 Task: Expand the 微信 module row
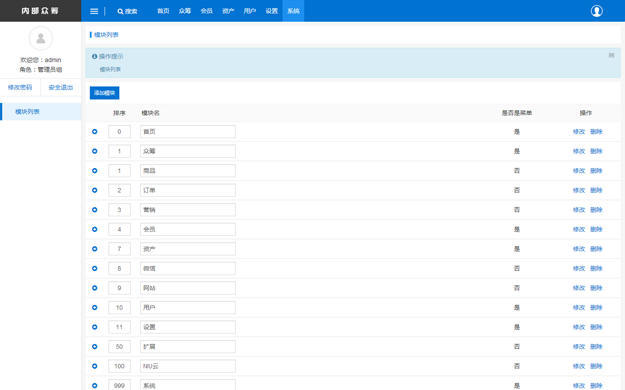(94, 268)
